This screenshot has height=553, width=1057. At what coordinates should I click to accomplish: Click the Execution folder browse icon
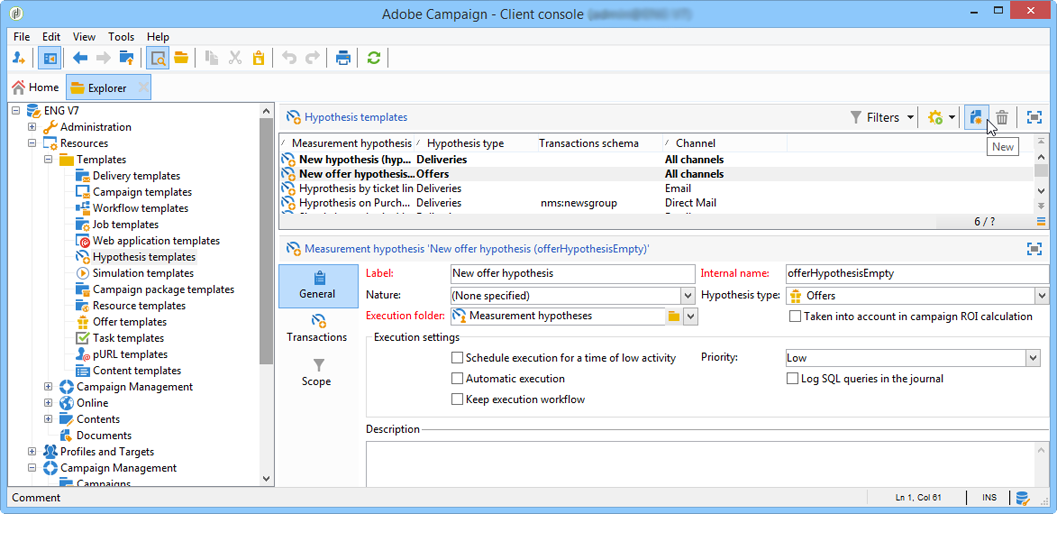coord(673,316)
